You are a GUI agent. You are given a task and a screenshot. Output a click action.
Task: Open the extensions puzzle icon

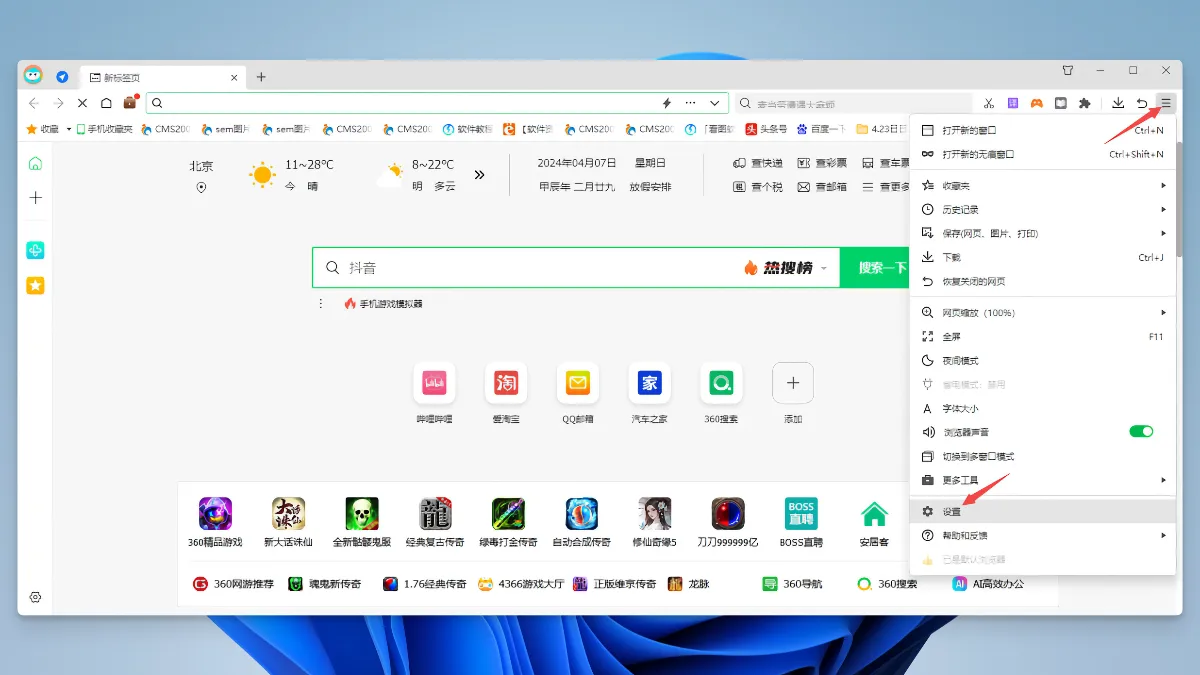[x=1082, y=103]
